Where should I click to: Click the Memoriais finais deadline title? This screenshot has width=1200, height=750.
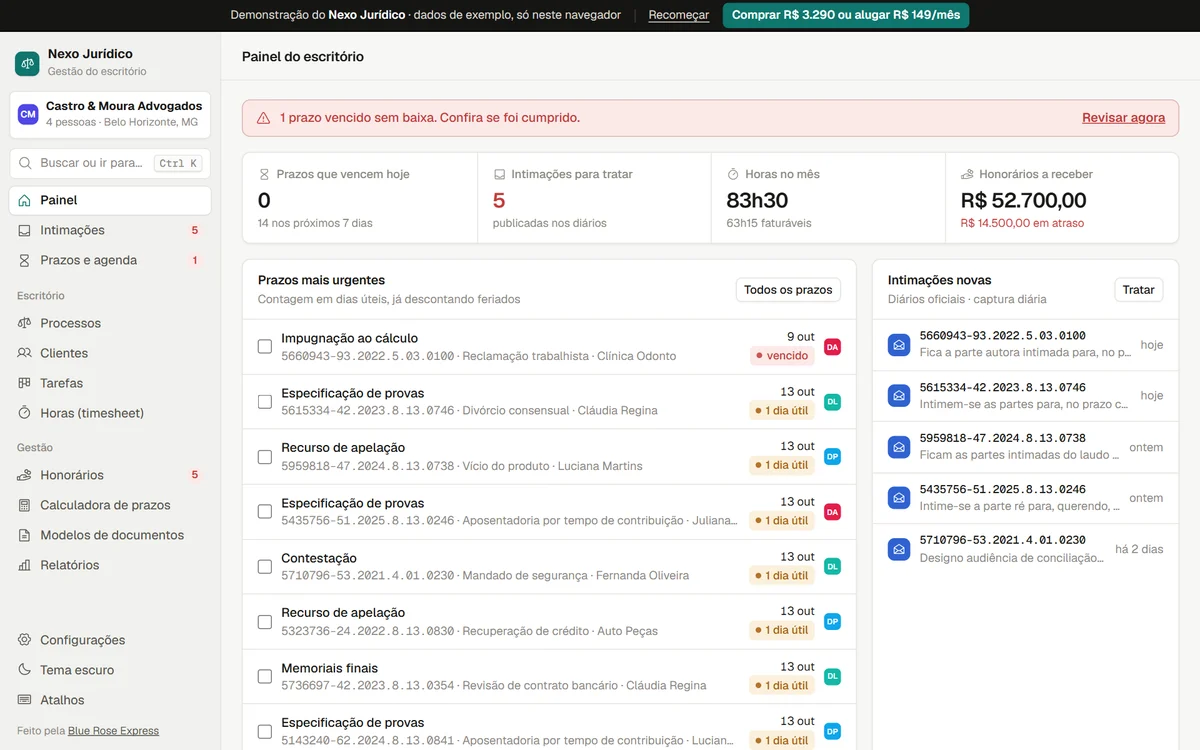[329, 668]
